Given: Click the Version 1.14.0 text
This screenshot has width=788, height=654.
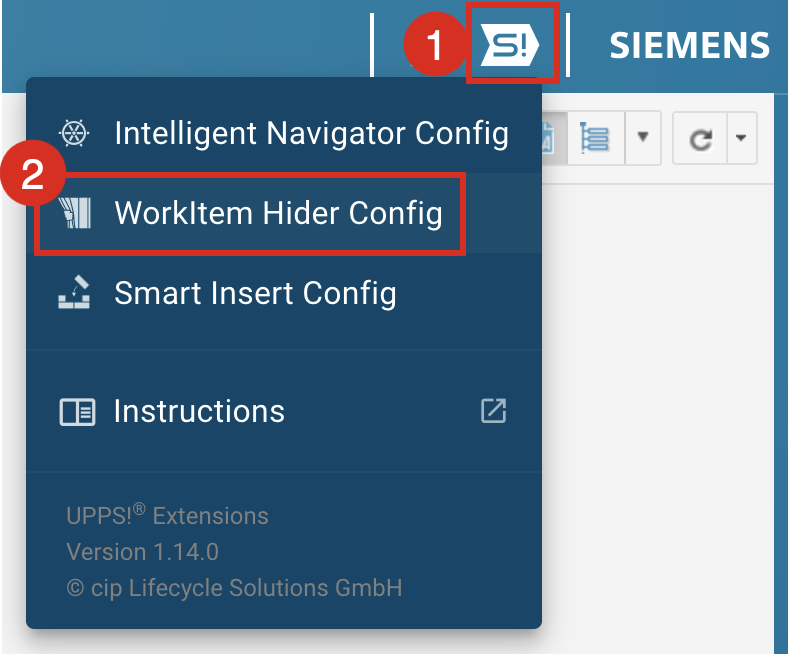Looking at the screenshot, I should pyautogui.click(x=142, y=551).
